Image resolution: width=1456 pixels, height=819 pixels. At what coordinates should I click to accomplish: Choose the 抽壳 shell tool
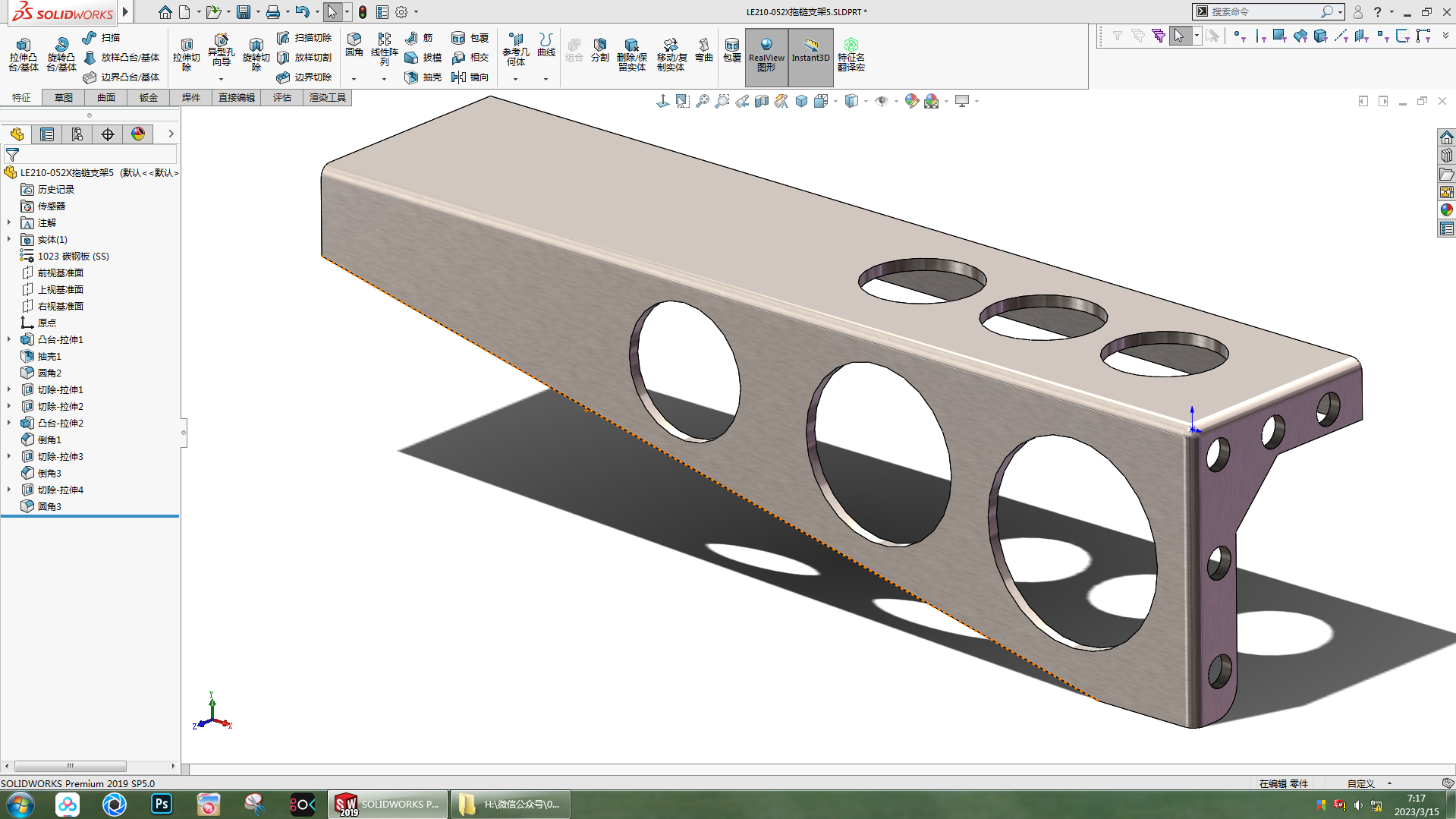click(423, 77)
